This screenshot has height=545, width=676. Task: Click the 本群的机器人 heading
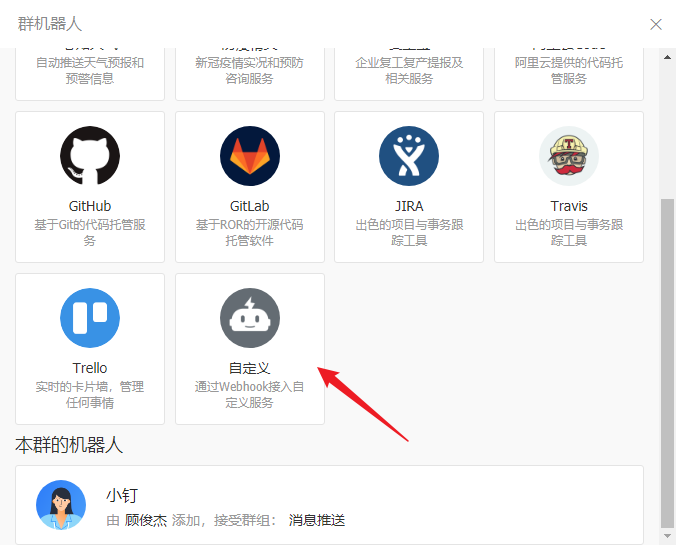point(69,445)
